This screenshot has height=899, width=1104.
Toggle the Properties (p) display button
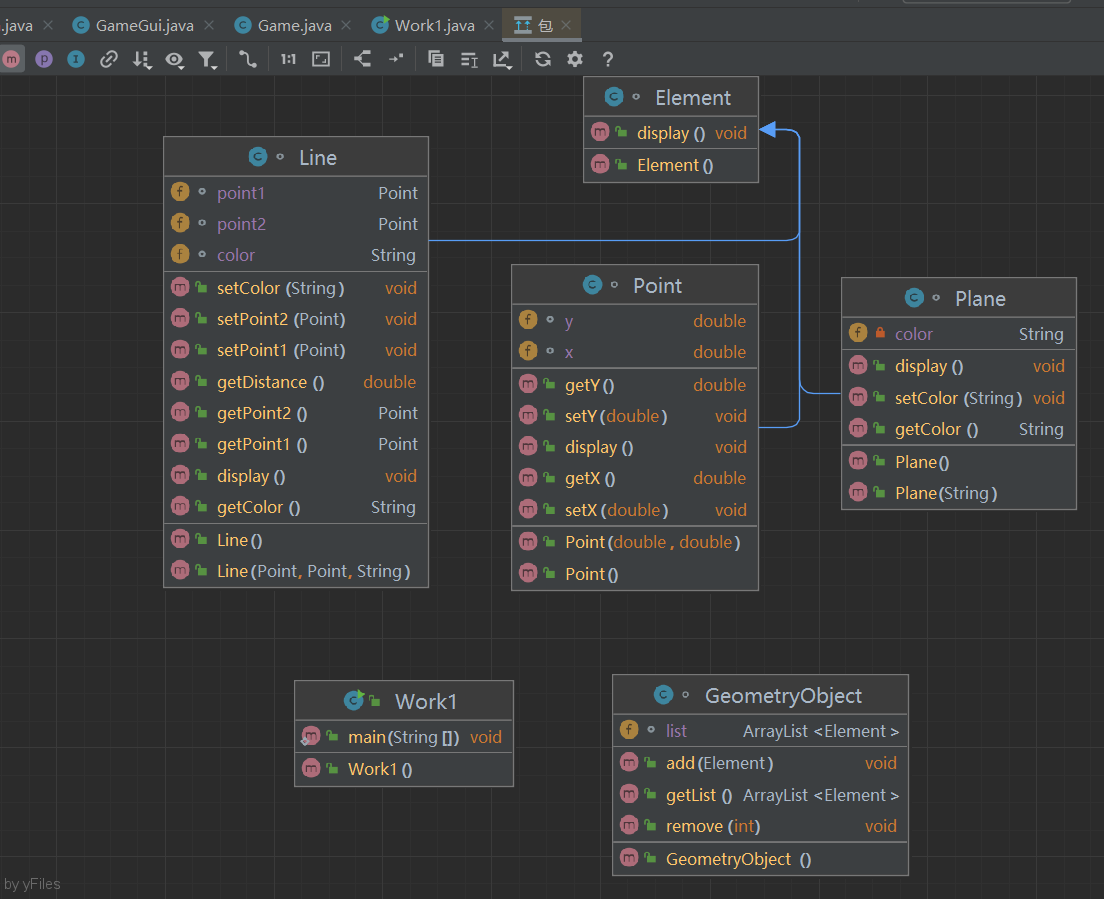click(44, 59)
